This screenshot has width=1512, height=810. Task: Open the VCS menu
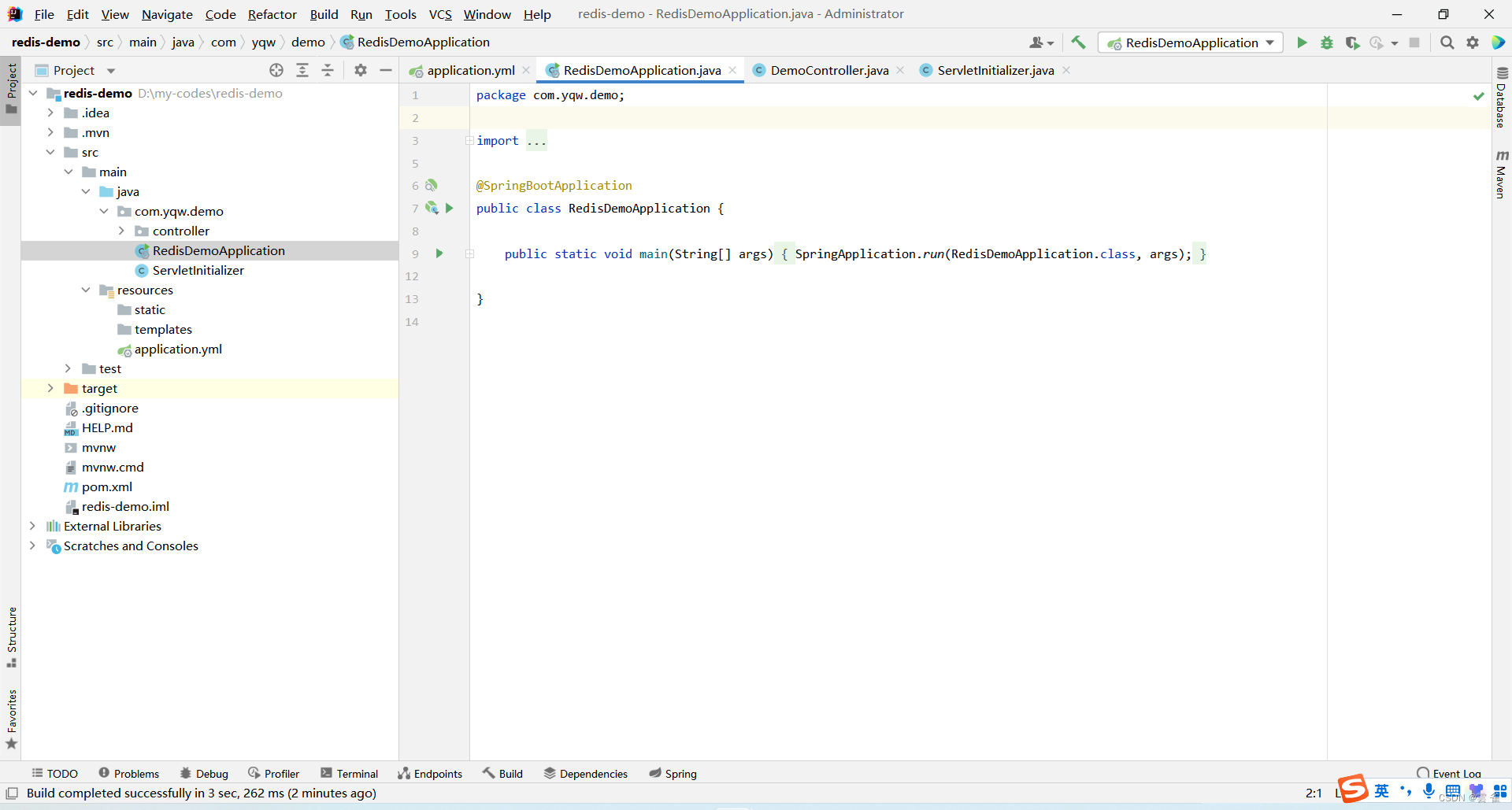pos(440,14)
